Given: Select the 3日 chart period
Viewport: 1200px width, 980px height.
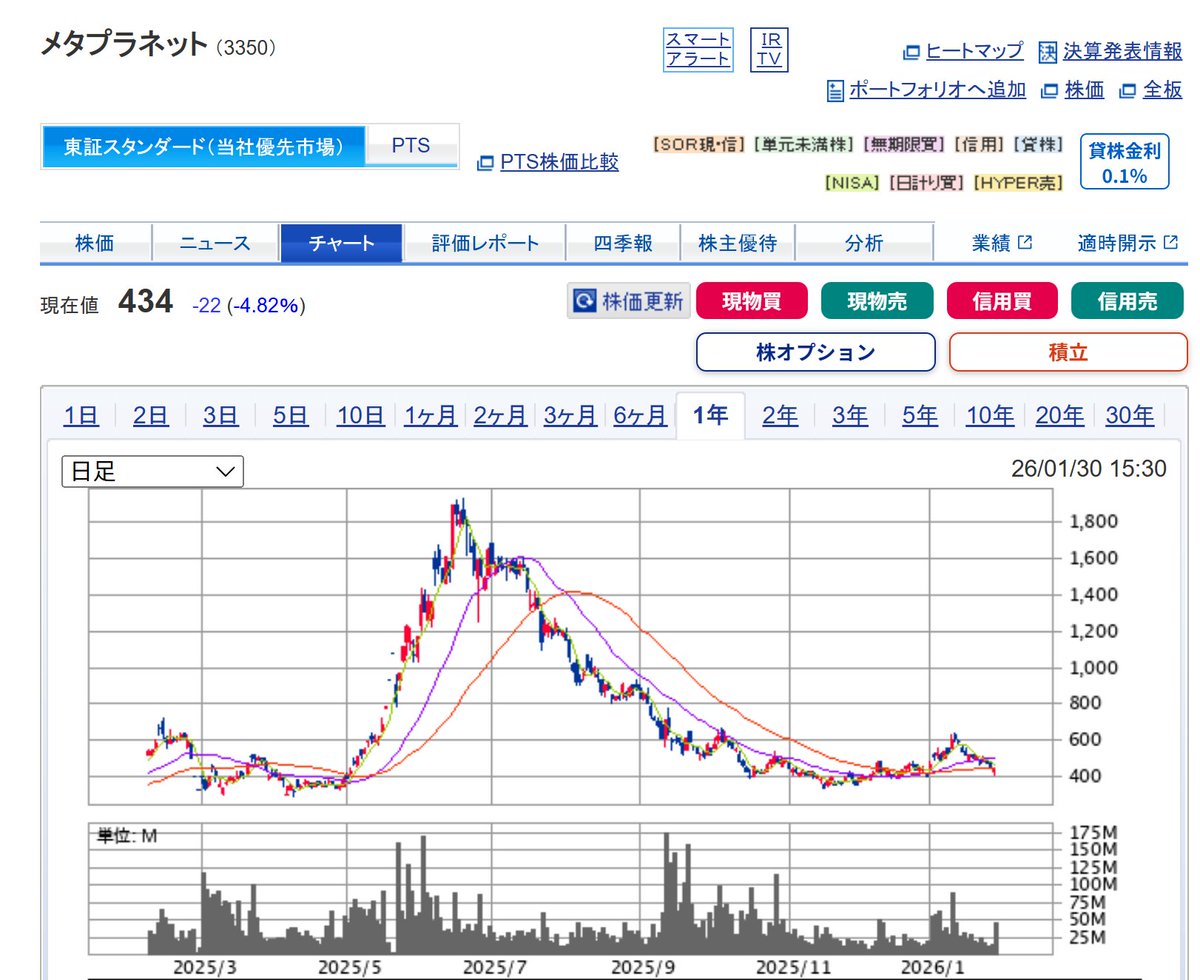Looking at the screenshot, I should point(221,415).
